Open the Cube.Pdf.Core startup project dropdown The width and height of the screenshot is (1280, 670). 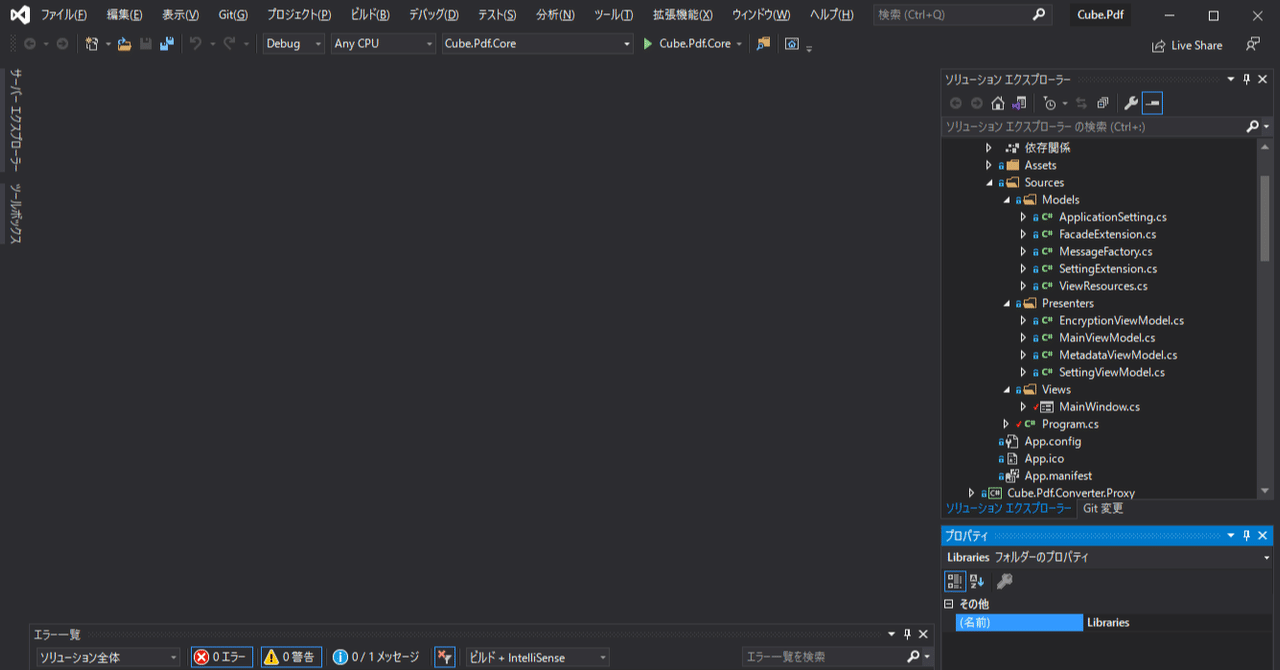click(x=538, y=44)
